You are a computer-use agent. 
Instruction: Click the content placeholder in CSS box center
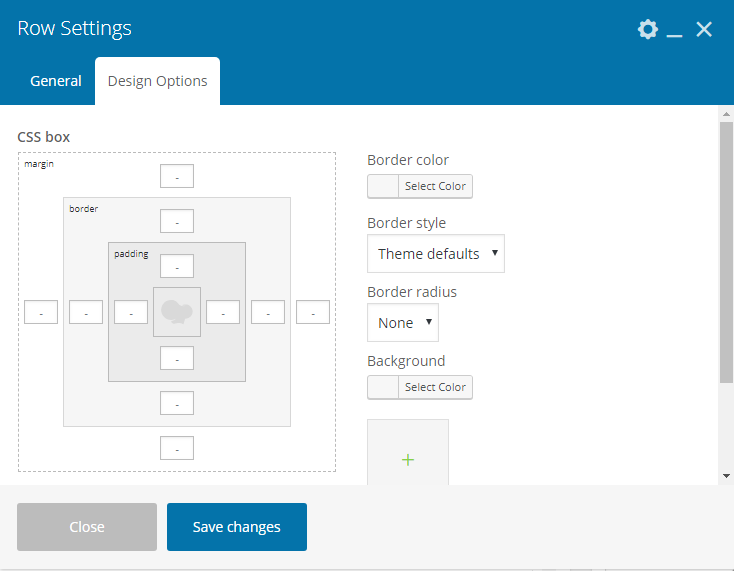(x=177, y=312)
